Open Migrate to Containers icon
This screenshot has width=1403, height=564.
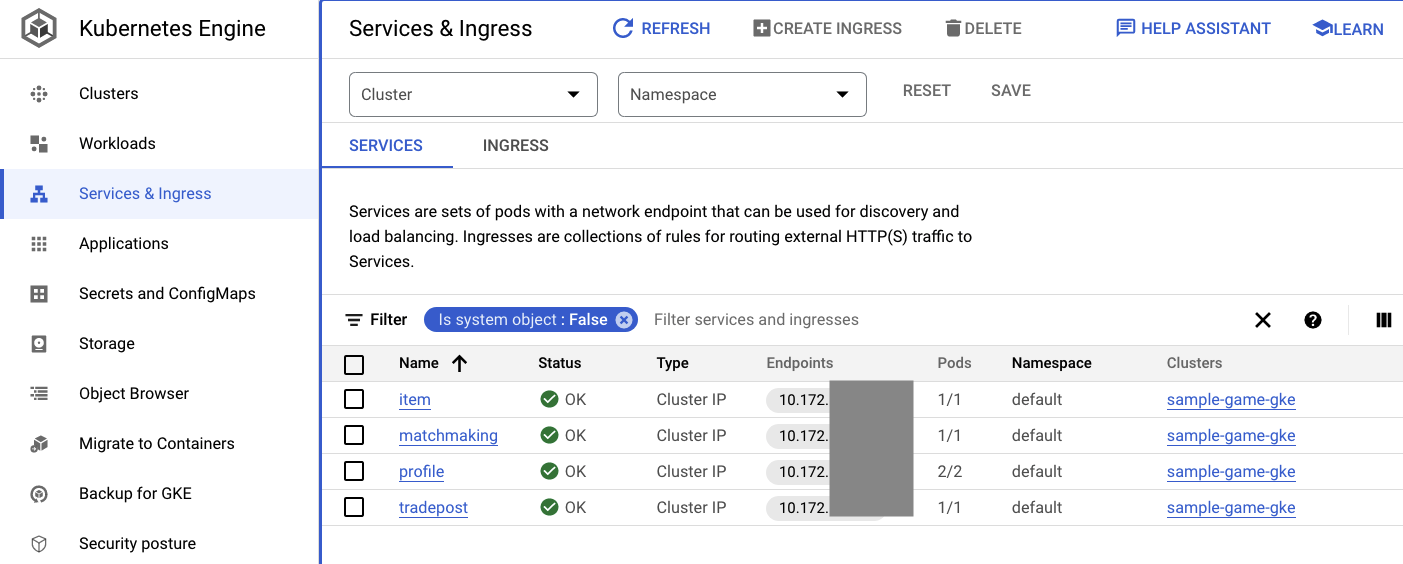39,444
